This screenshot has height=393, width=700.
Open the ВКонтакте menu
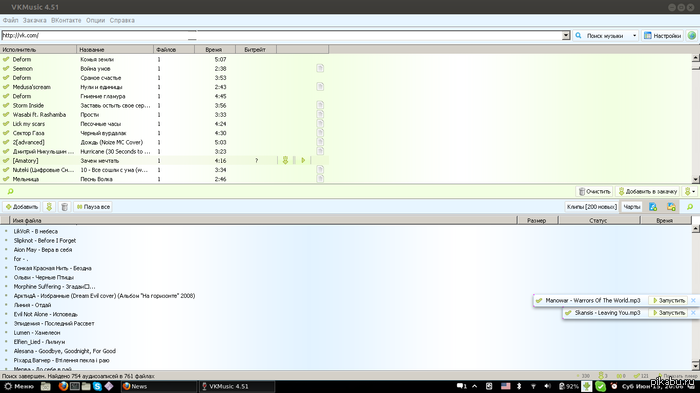(x=66, y=20)
